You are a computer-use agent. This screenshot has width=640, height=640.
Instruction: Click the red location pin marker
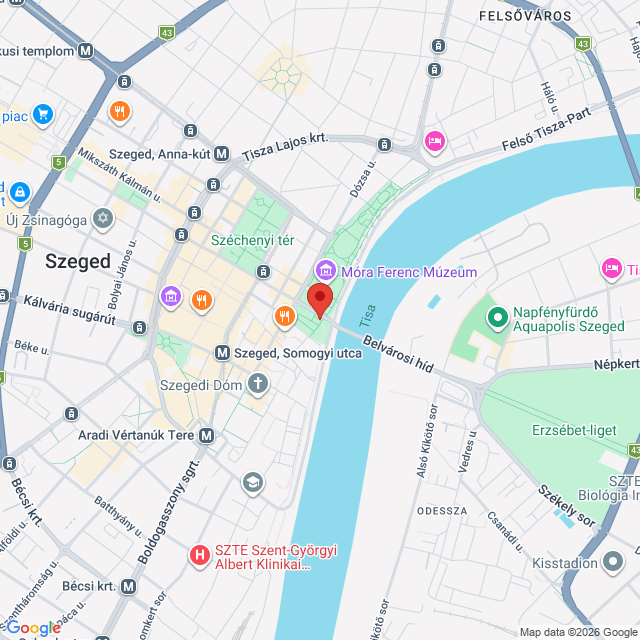pos(320,301)
